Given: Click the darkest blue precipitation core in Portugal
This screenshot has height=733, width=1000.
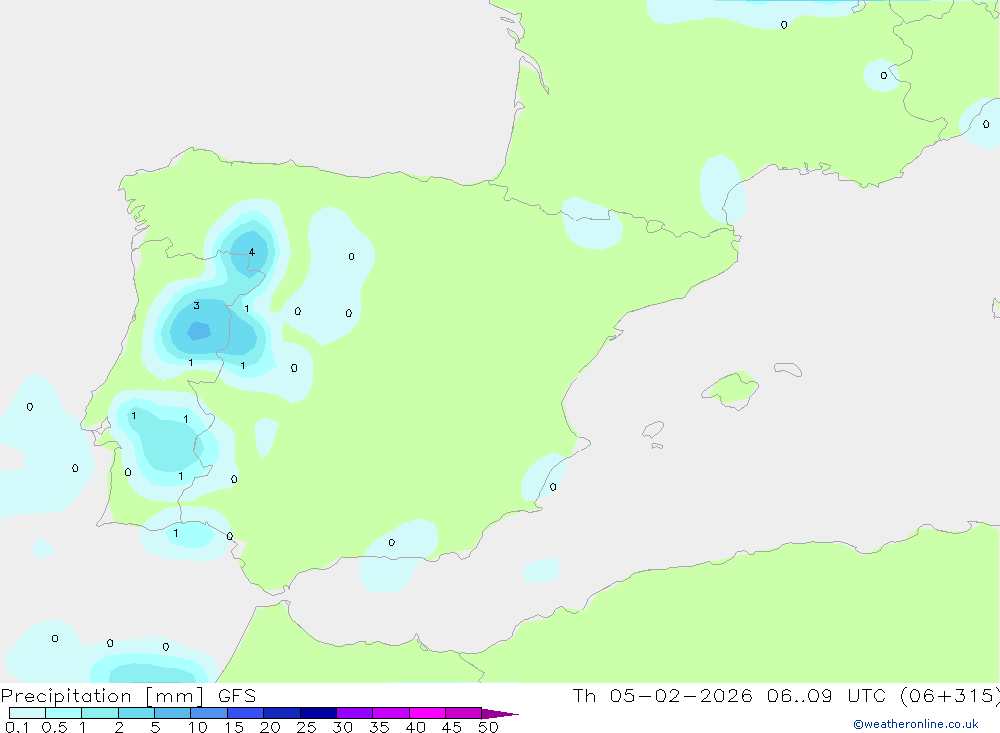Looking at the screenshot, I should click(x=199, y=331).
